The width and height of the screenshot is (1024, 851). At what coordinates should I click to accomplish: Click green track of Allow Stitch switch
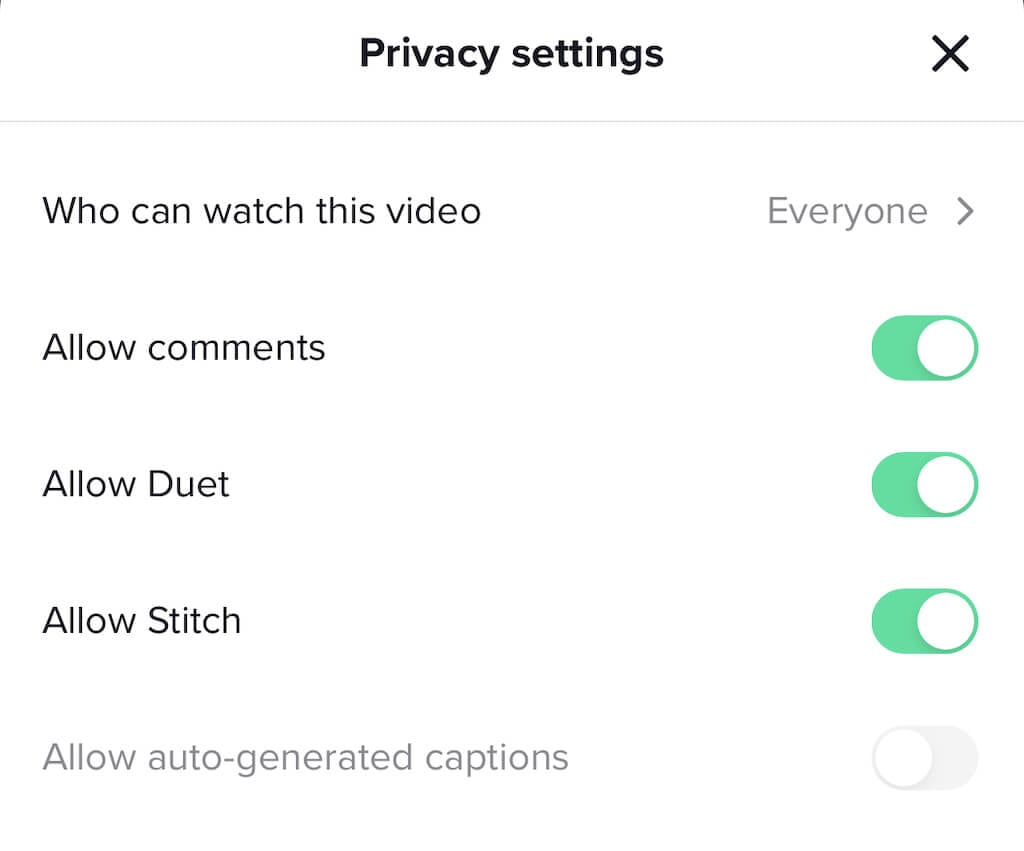(x=894, y=621)
